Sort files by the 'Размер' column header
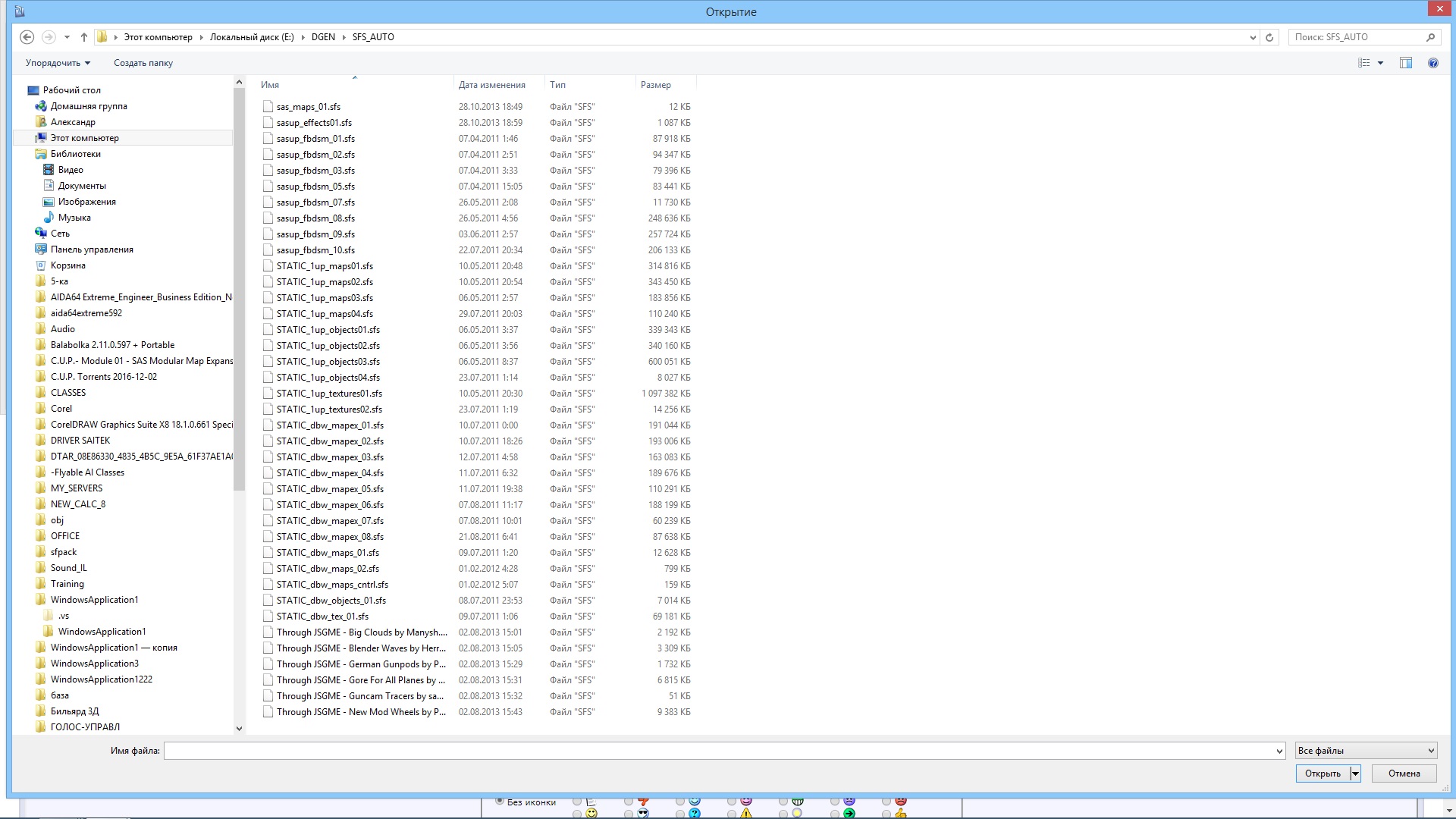Image resolution: width=1456 pixels, height=819 pixels. [656, 85]
